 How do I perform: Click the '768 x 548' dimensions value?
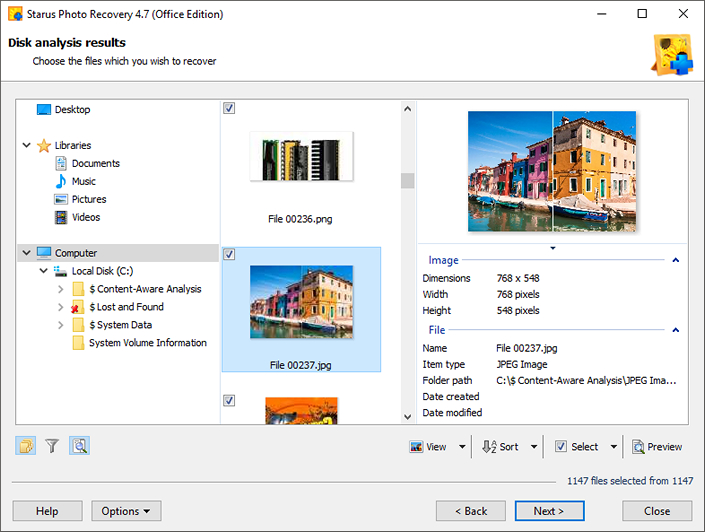click(518, 278)
